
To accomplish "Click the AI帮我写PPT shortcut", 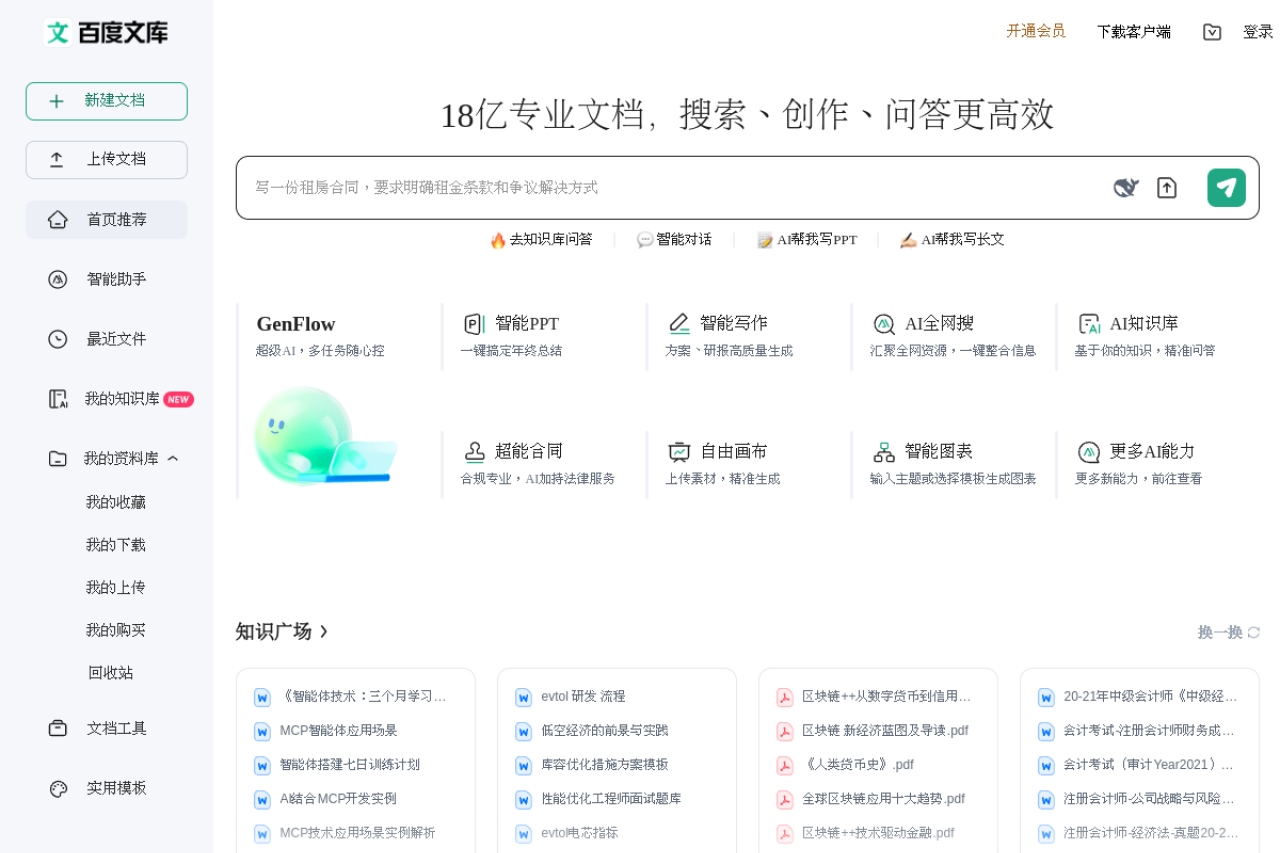I will click(x=807, y=240).
